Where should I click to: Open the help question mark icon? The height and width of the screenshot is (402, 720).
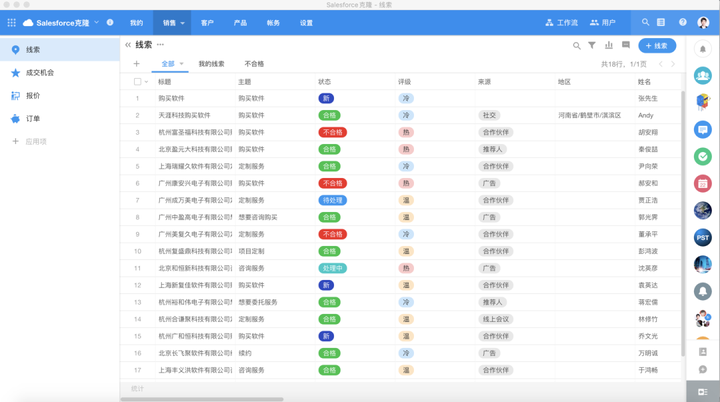[x=683, y=22]
